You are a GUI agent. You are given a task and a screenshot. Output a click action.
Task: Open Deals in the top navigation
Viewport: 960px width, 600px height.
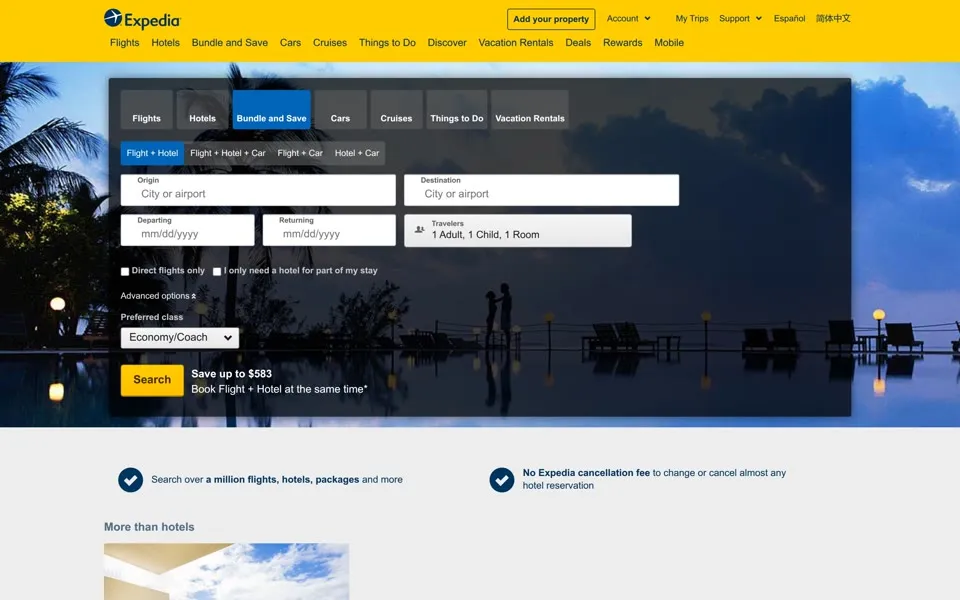(x=578, y=43)
